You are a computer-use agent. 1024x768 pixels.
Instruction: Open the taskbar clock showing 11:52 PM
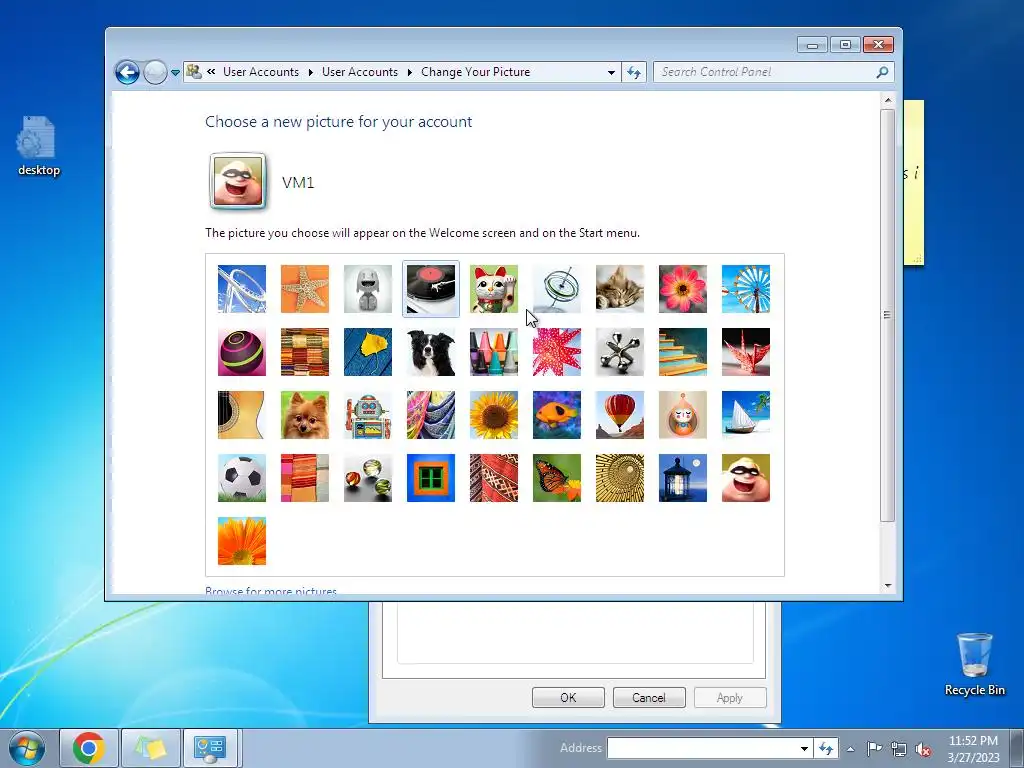coord(973,748)
